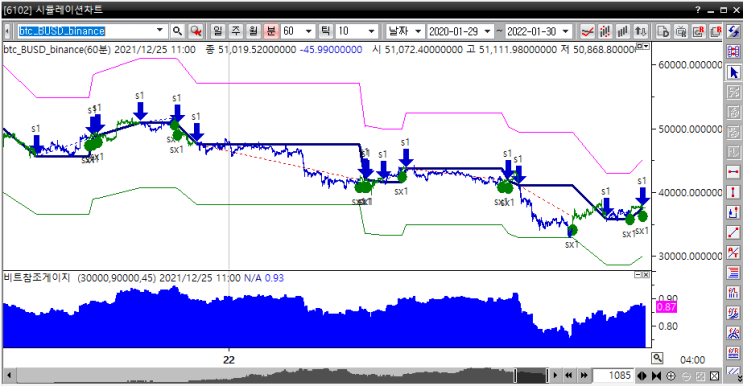
Task: Click the scrollbar left arrow button
Action: 9,376
